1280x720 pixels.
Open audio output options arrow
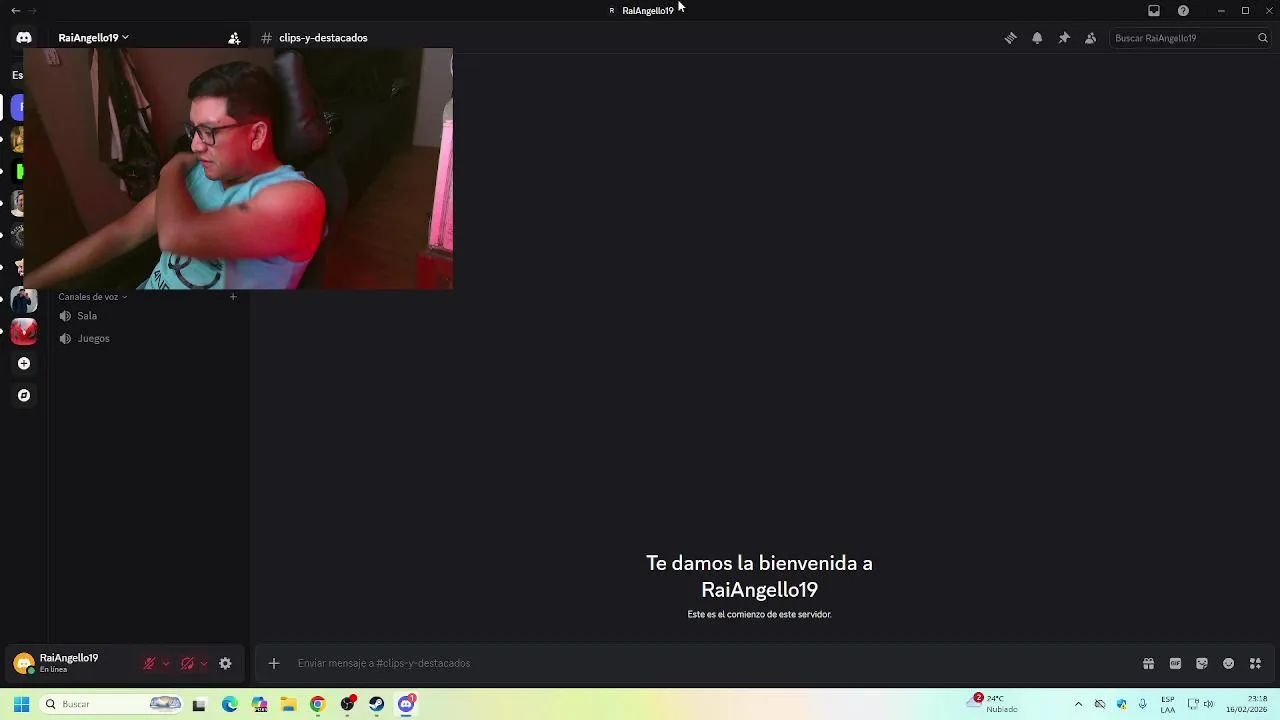pyautogui.click(x=203, y=663)
